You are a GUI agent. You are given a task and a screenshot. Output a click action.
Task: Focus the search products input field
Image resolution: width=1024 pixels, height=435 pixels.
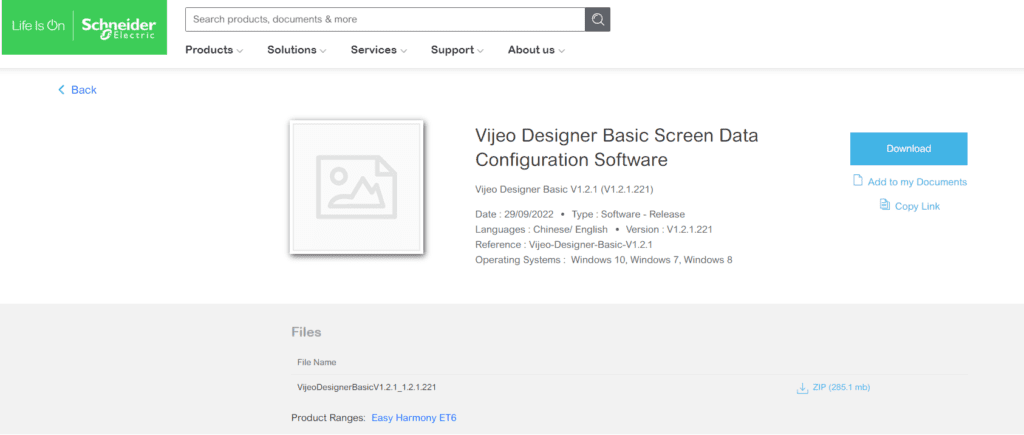(385, 20)
